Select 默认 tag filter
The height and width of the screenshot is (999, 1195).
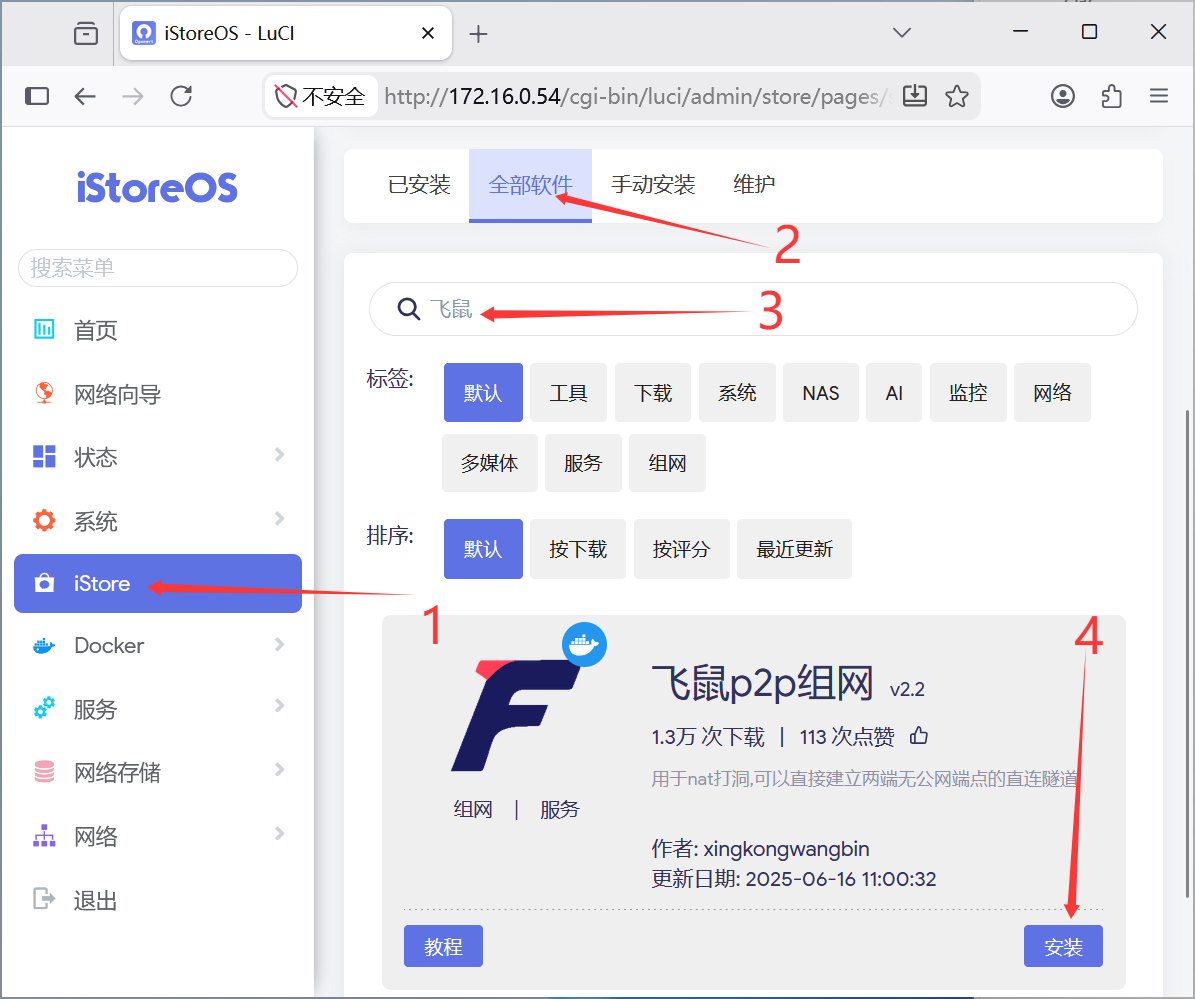coord(483,392)
